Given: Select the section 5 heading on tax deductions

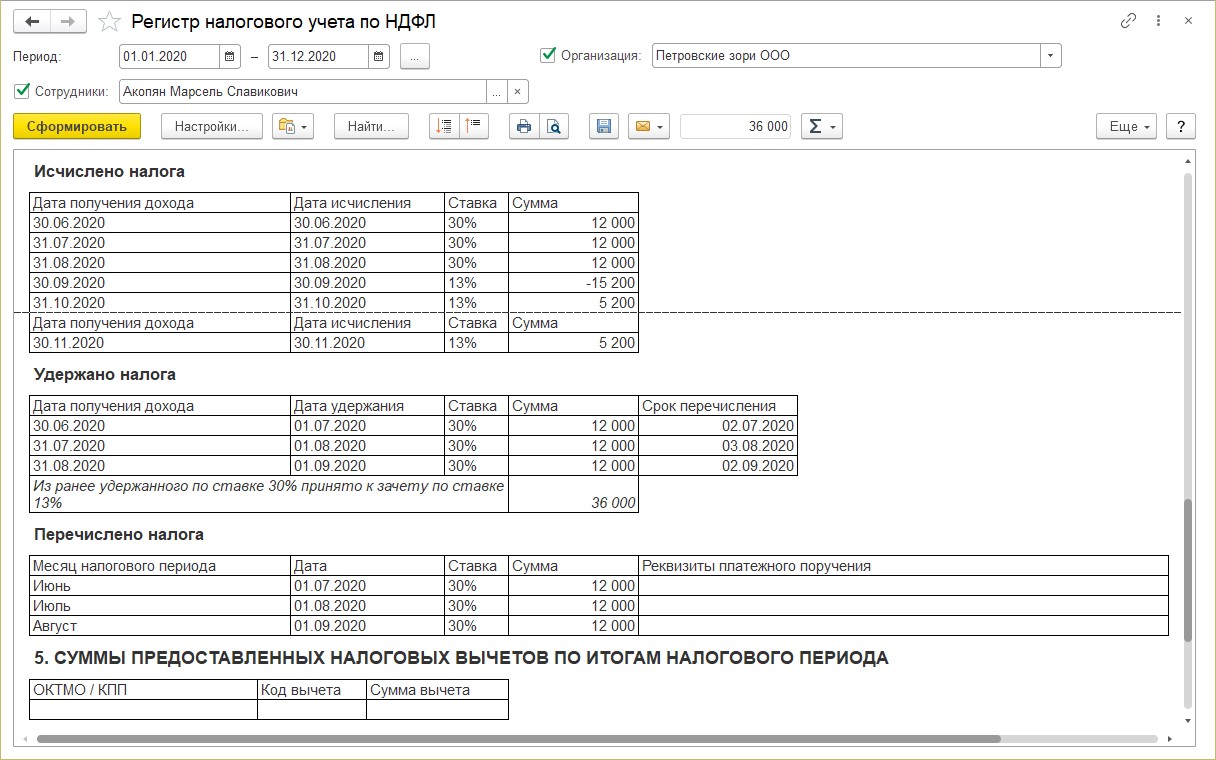Looking at the screenshot, I should (461, 658).
